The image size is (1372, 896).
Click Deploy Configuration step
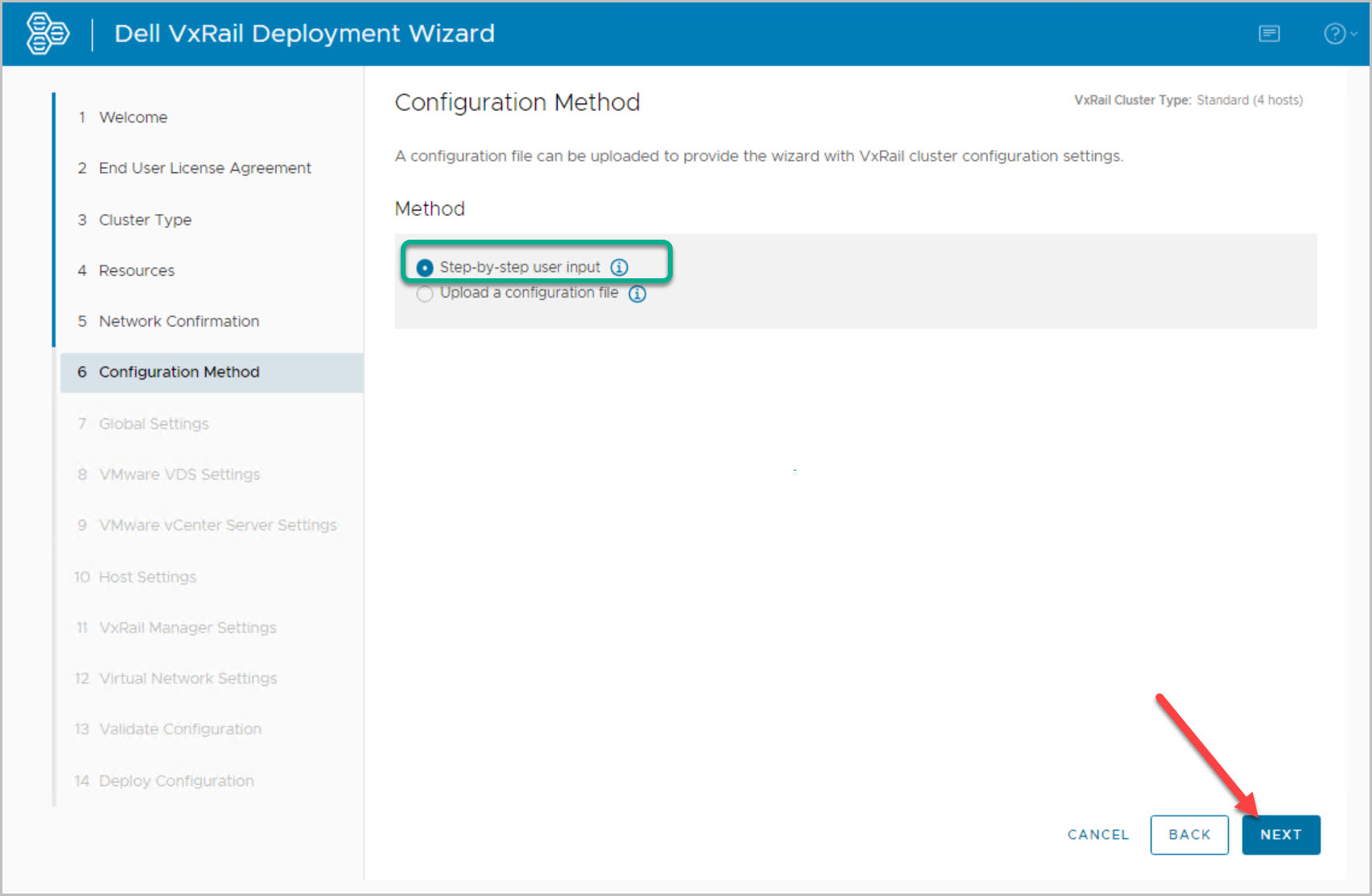tap(176, 781)
